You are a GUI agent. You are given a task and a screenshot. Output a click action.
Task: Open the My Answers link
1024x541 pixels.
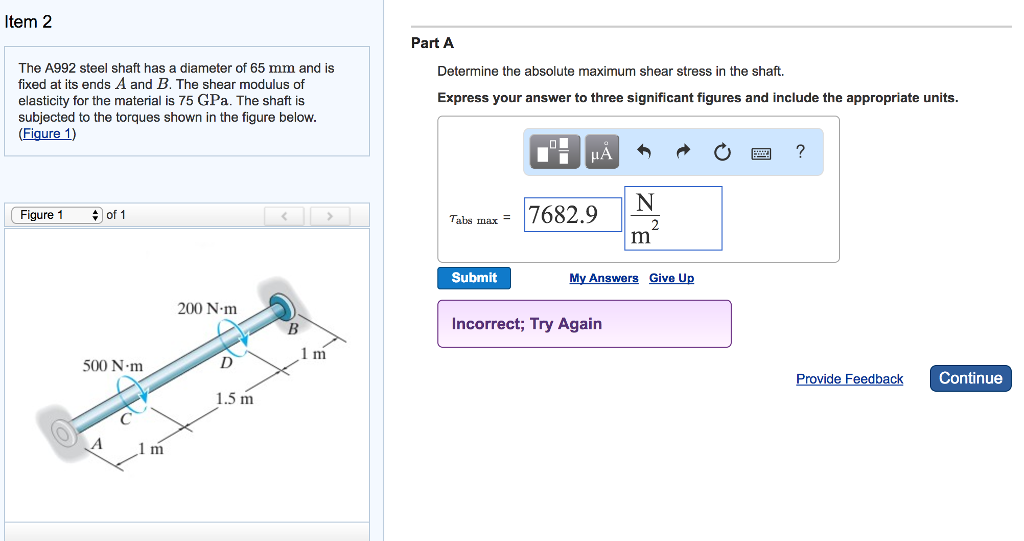click(x=604, y=278)
